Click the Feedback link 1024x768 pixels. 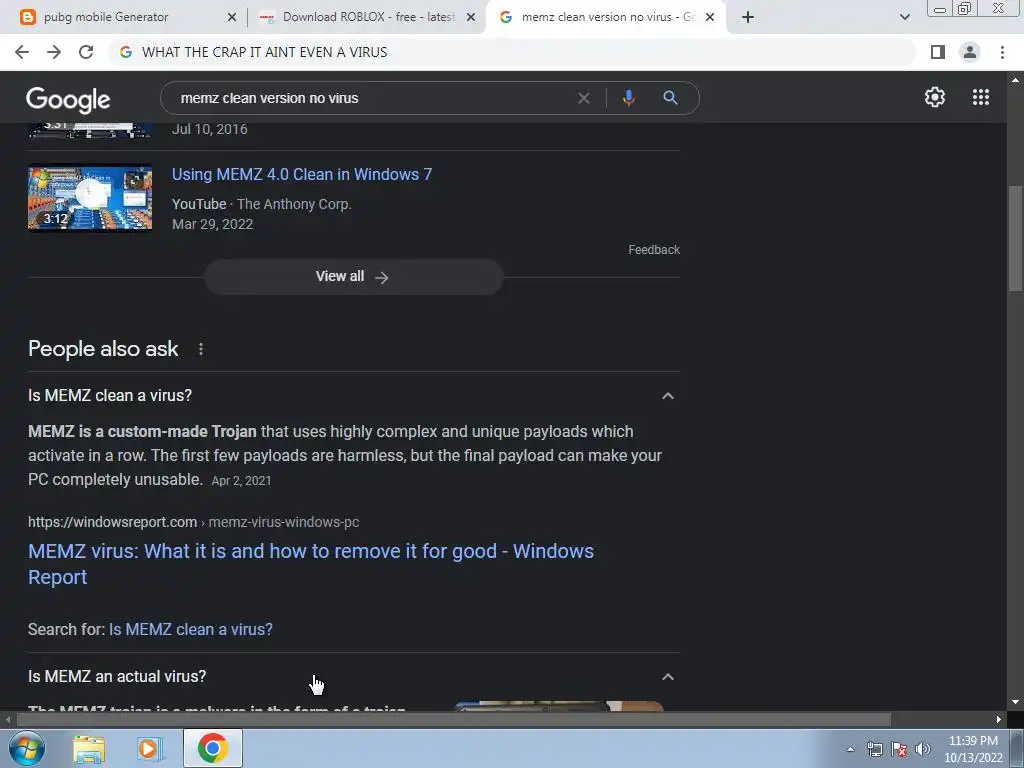[654, 249]
